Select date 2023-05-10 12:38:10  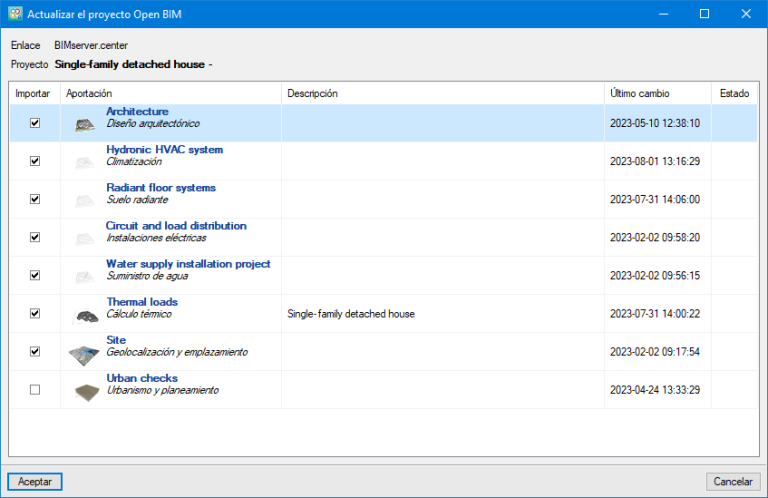[655, 123]
